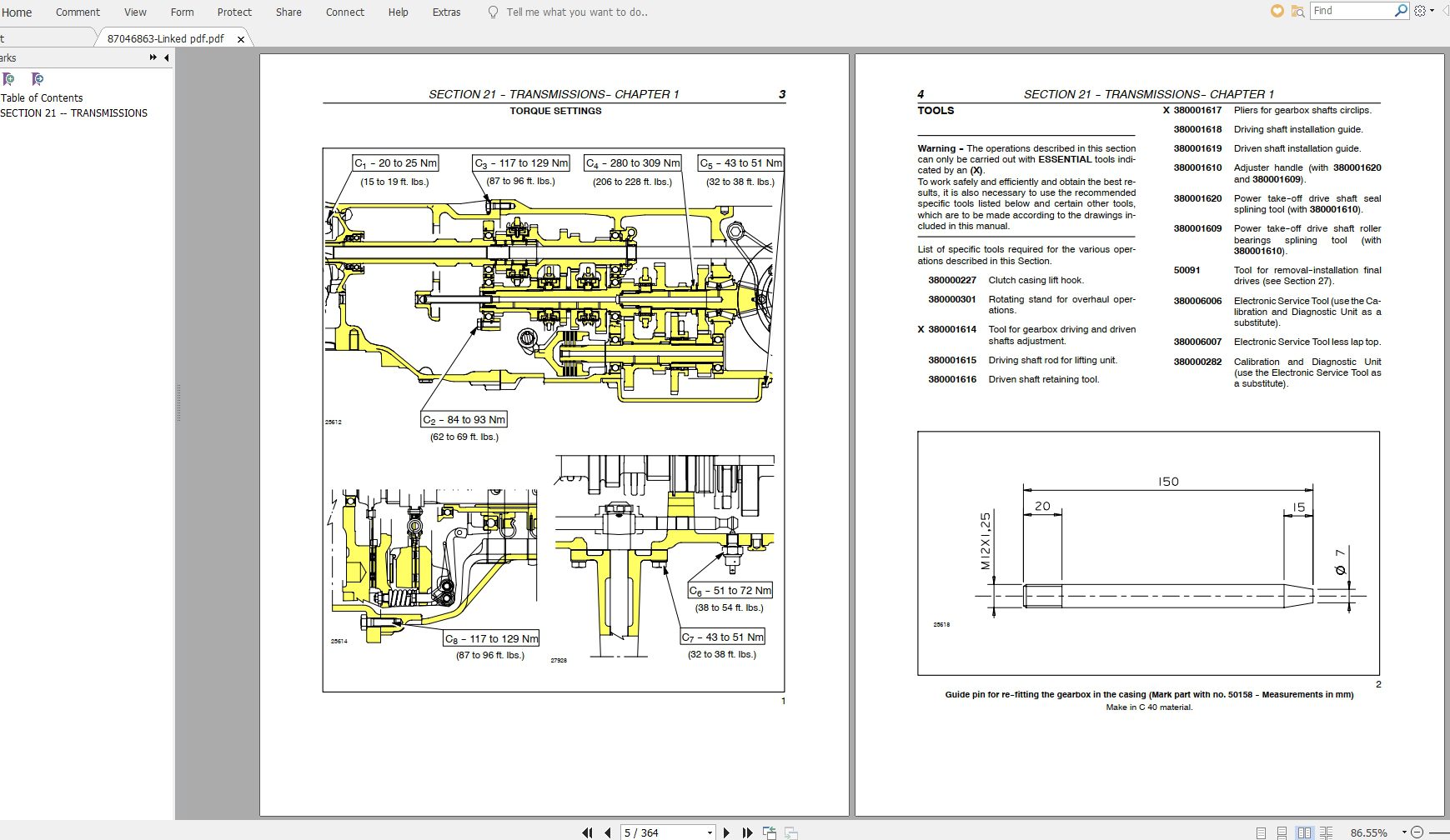Switch to the Comment ribbon tab
1450x840 pixels.
pyautogui.click(x=78, y=12)
